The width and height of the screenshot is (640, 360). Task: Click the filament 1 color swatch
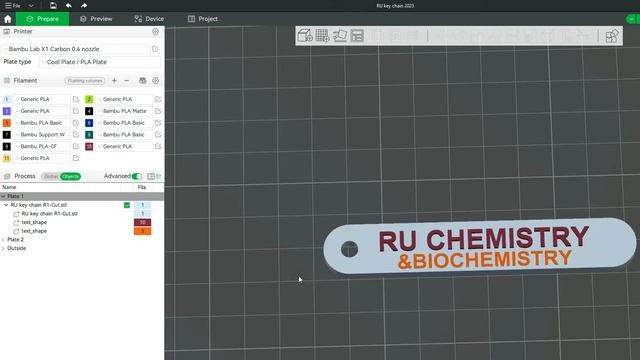click(x=7, y=99)
